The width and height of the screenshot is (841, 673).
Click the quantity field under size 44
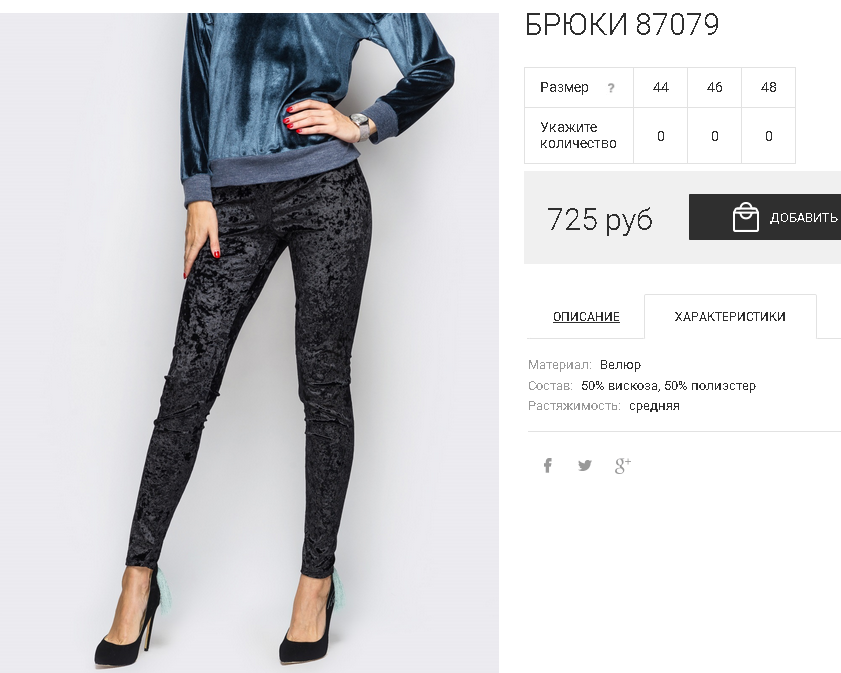point(660,136)
